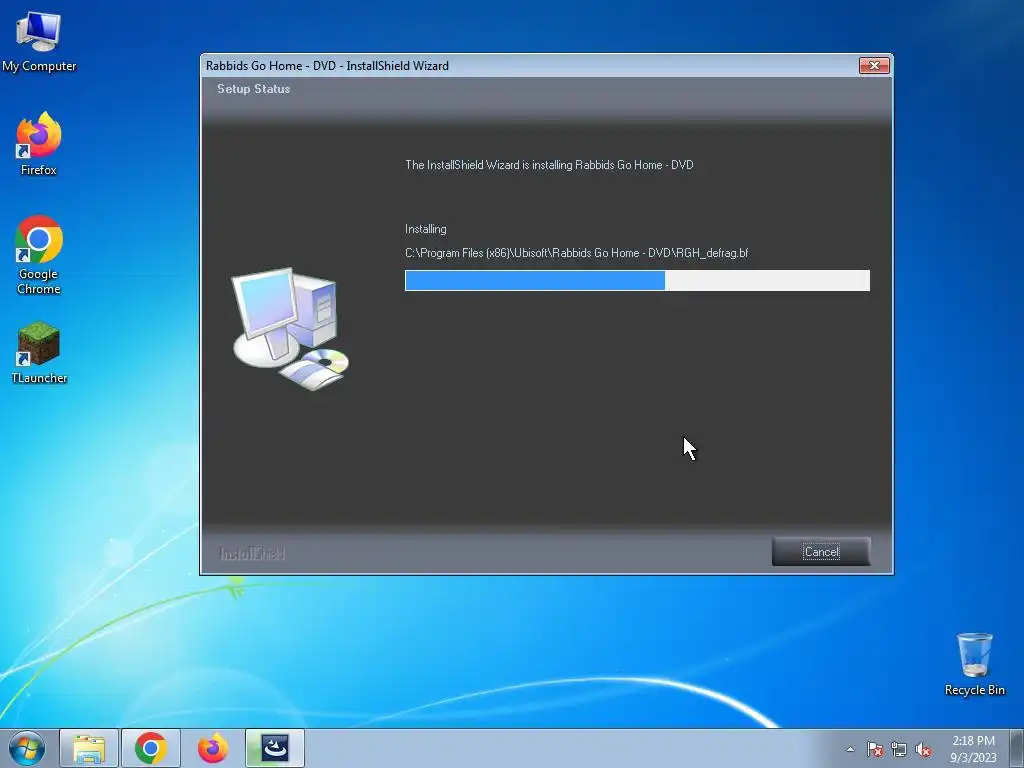Select the TLauncher desktop shortcut

coord(39,353)
